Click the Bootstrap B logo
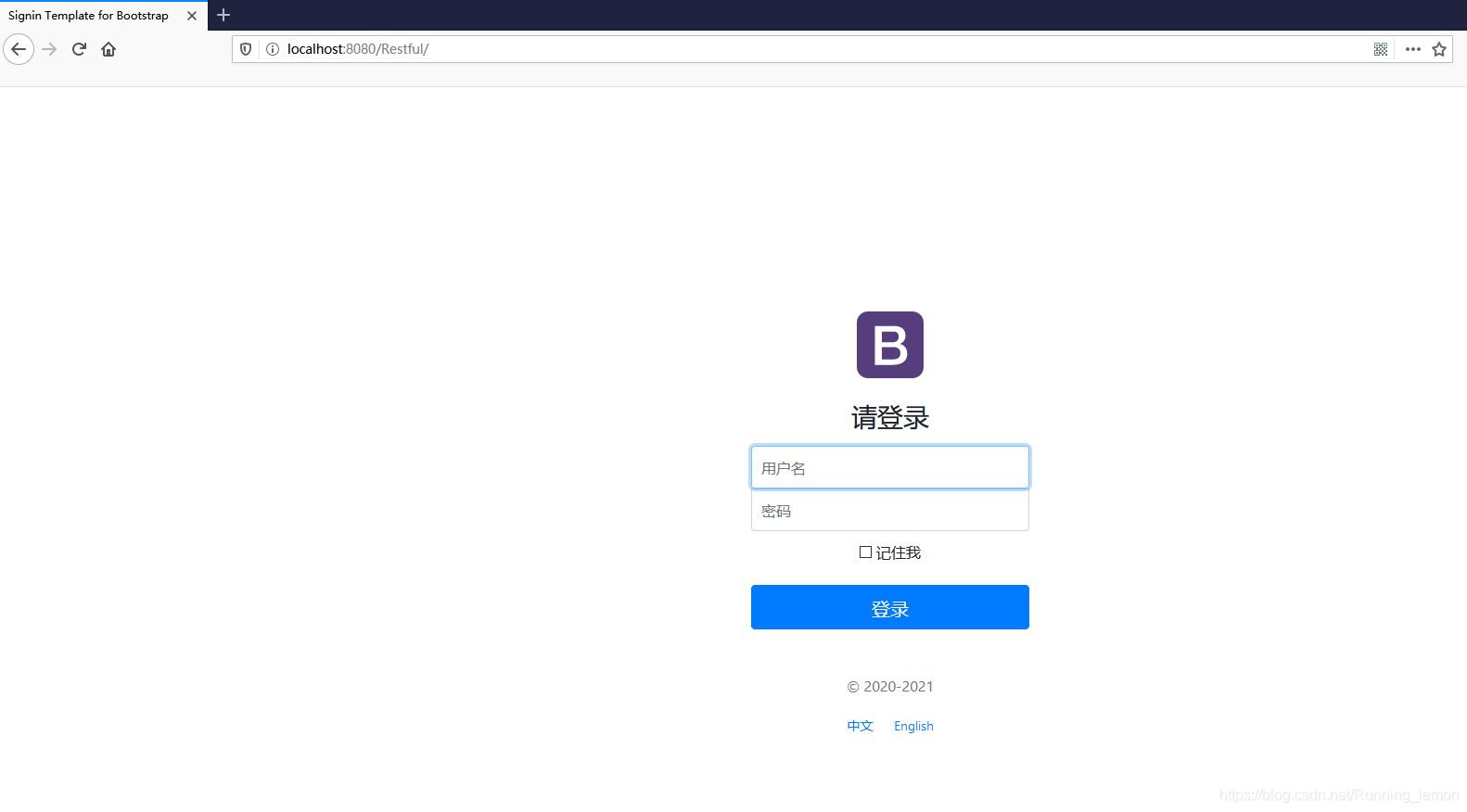The width and height of the screenshot is (1467, 812). 890,345
